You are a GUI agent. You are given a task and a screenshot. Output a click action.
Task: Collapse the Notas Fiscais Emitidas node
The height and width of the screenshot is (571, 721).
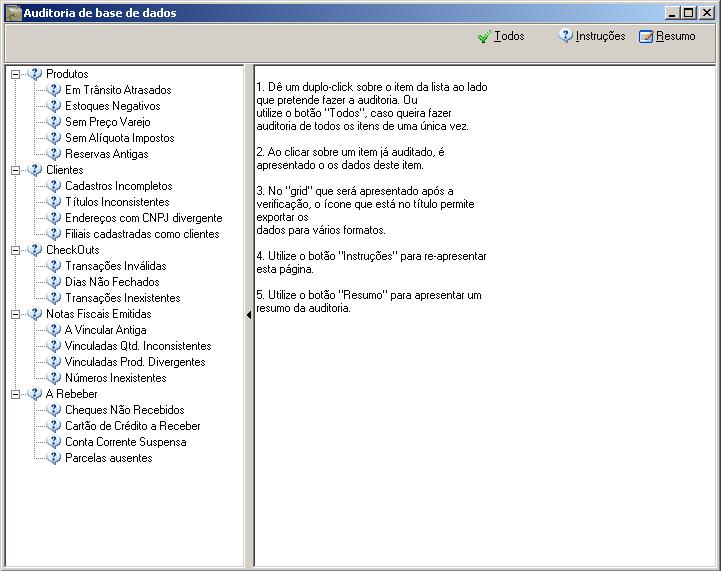coord(15,314)
